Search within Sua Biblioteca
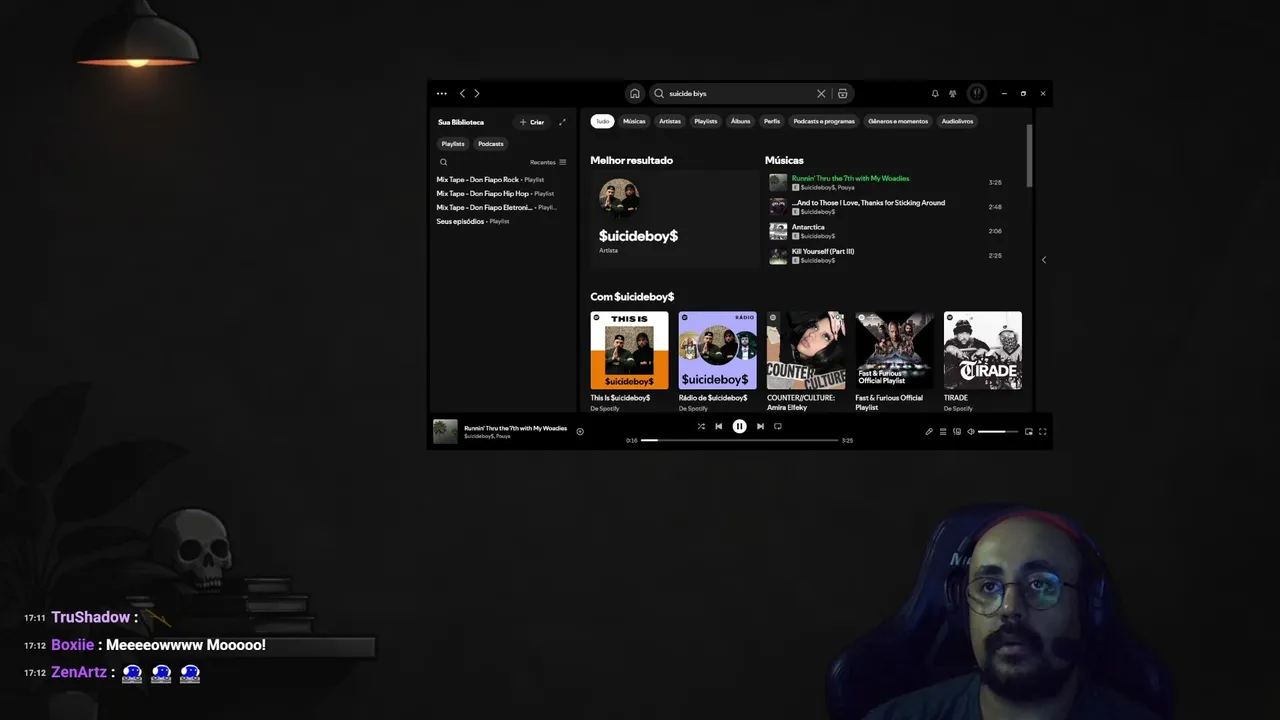1280x720 pixels. coord(444,162)
